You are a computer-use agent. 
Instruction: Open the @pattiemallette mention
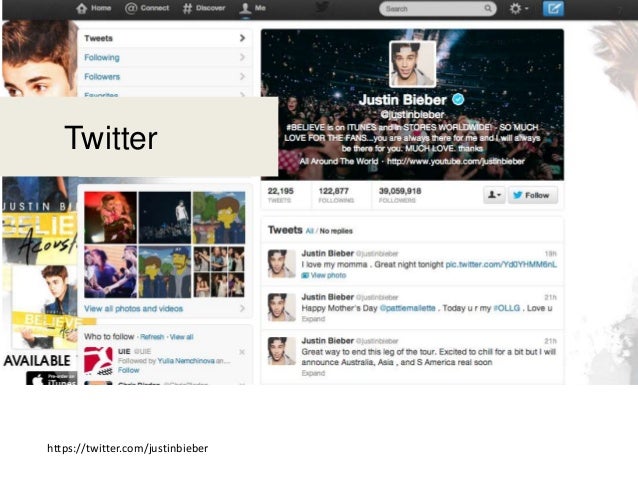407,308
